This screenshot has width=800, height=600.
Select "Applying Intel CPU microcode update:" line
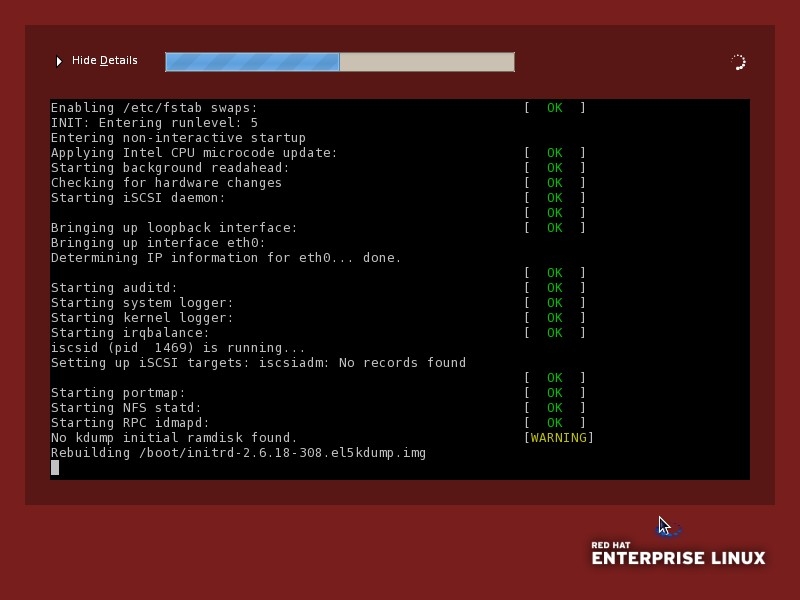[x=194, y=153]
